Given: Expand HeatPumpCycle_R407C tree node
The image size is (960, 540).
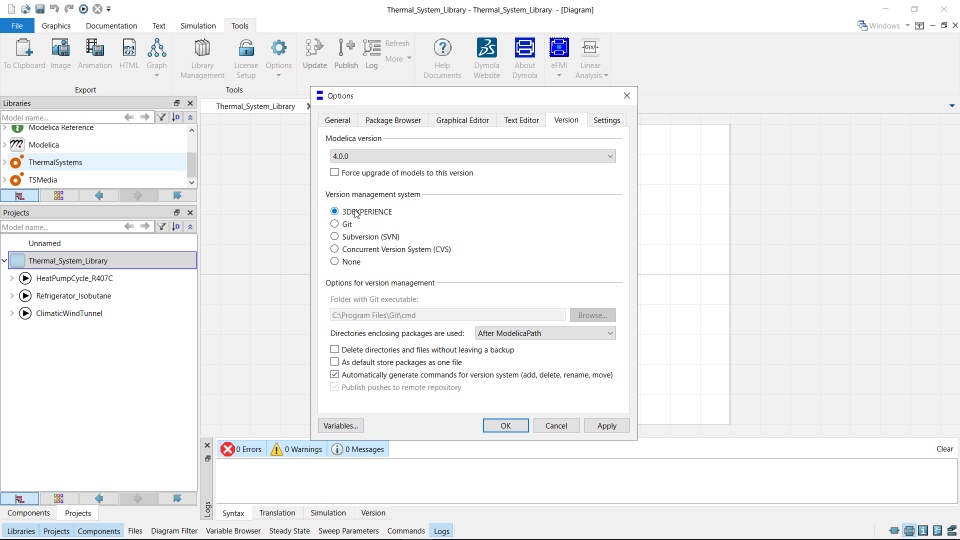Looking at the screenshot, I should [x=12, y=278].
